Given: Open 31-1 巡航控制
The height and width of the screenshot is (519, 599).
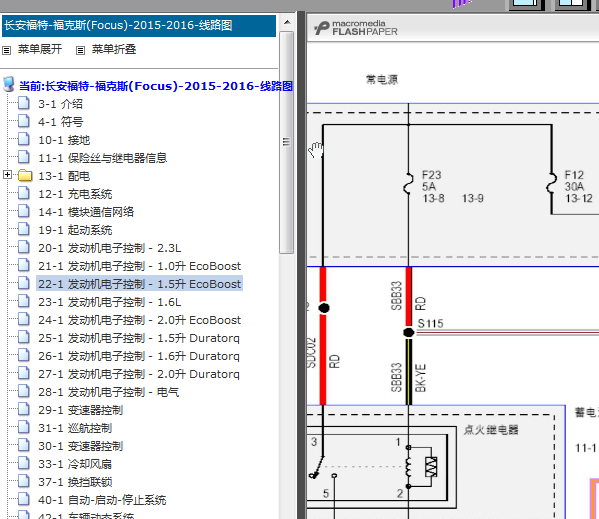Looking at the screenshot, I should tap(75, 428).
